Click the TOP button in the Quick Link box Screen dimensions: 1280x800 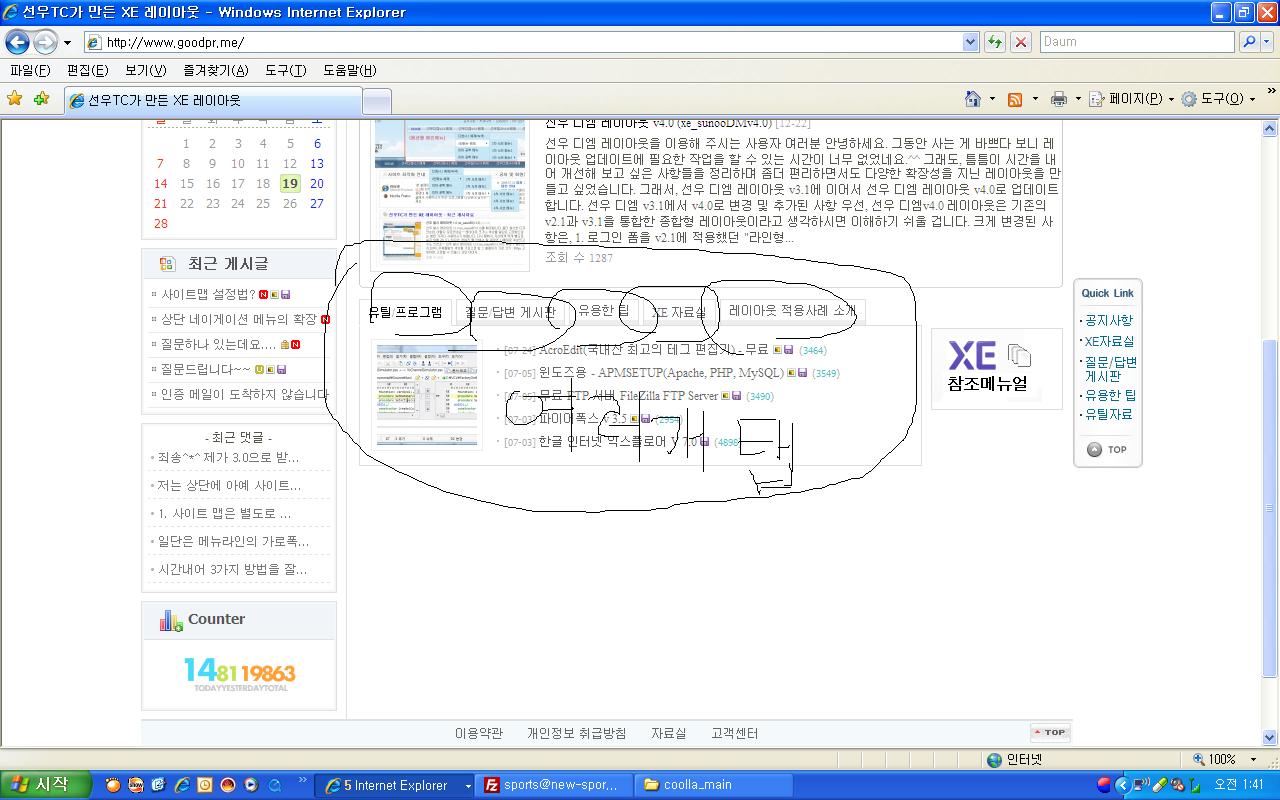tap(1107, 450)
